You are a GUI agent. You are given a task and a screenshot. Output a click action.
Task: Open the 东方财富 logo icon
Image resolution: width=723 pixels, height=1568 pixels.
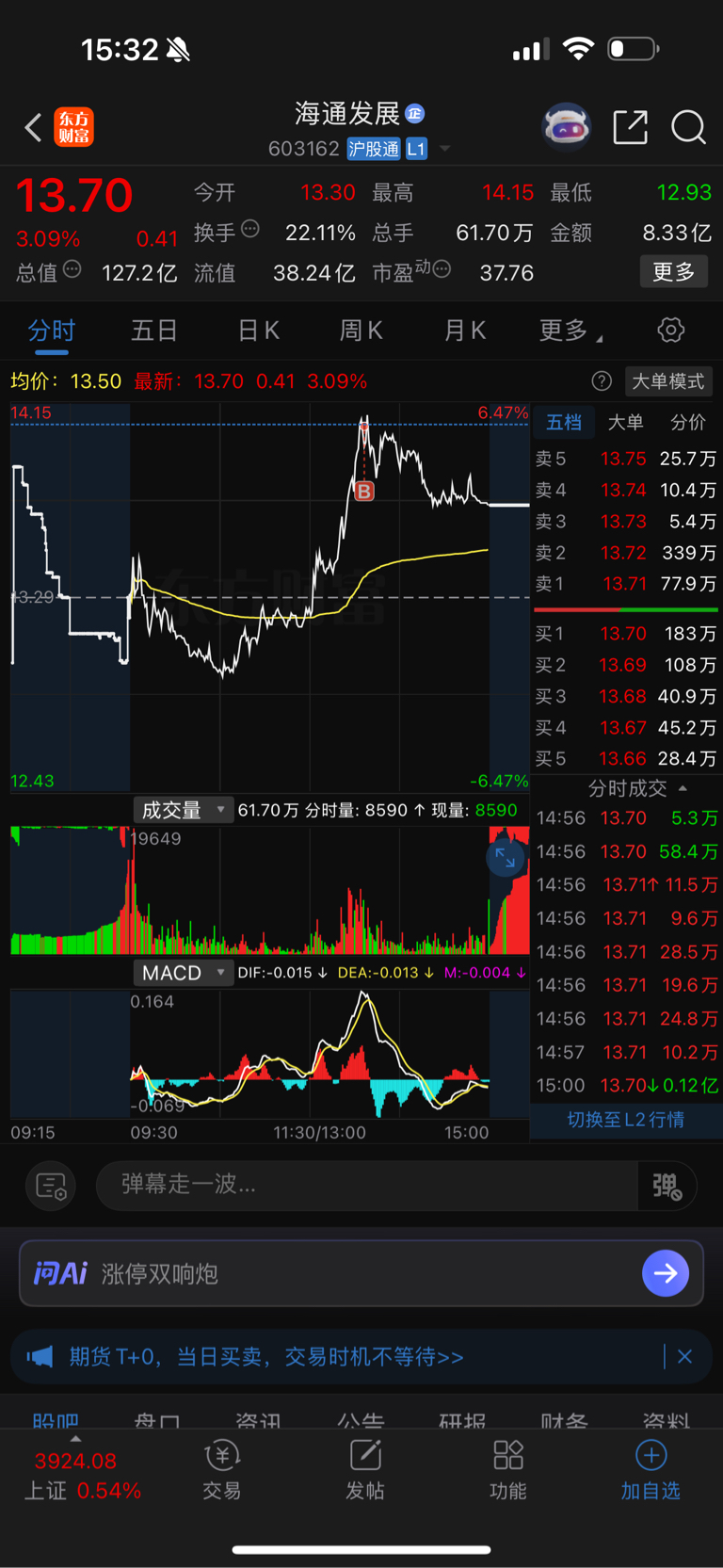73,127
